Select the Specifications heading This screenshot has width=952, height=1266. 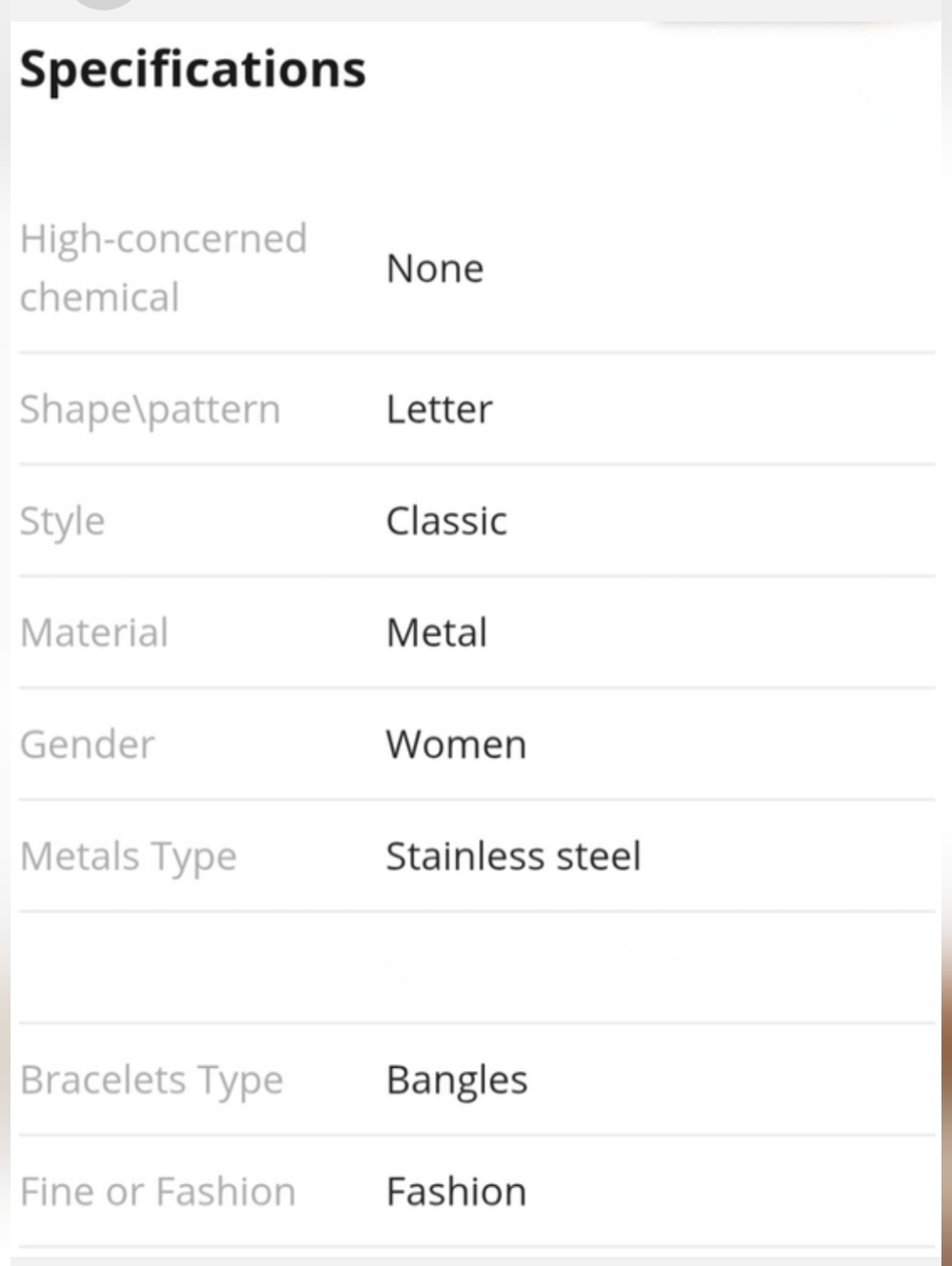pos(192,69)
